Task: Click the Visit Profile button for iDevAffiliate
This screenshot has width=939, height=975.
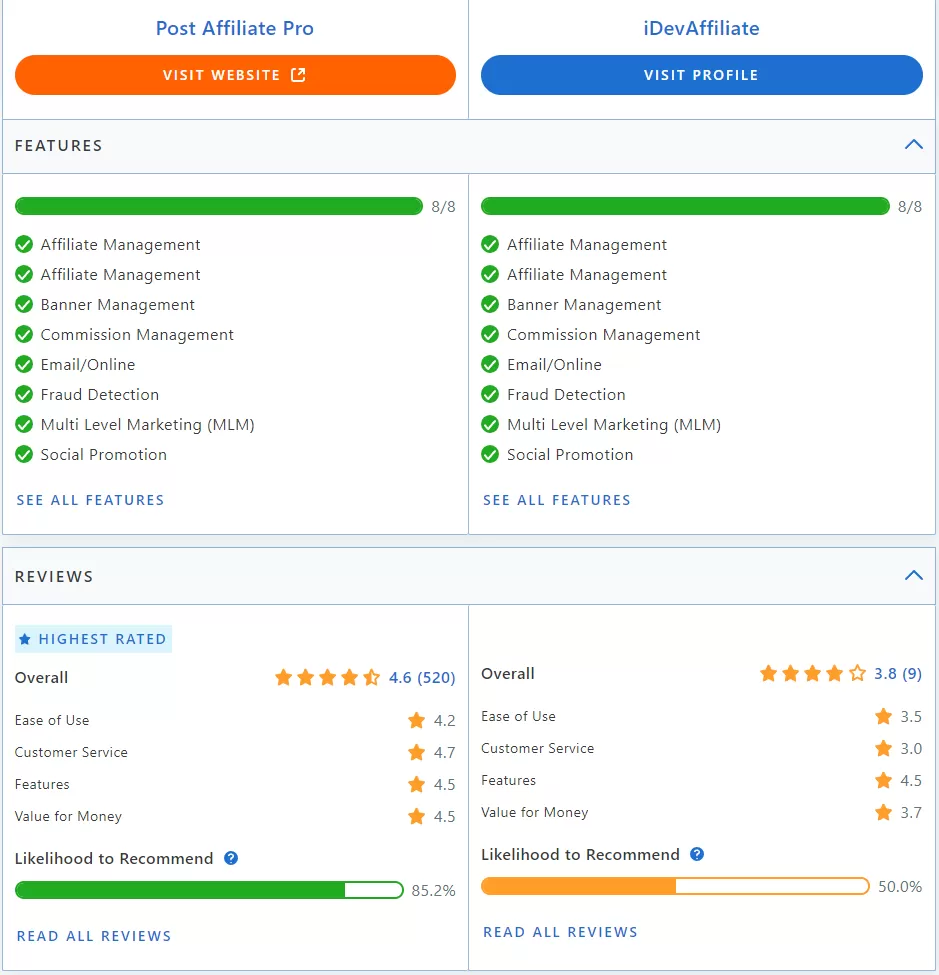Action: coord(701,74)
